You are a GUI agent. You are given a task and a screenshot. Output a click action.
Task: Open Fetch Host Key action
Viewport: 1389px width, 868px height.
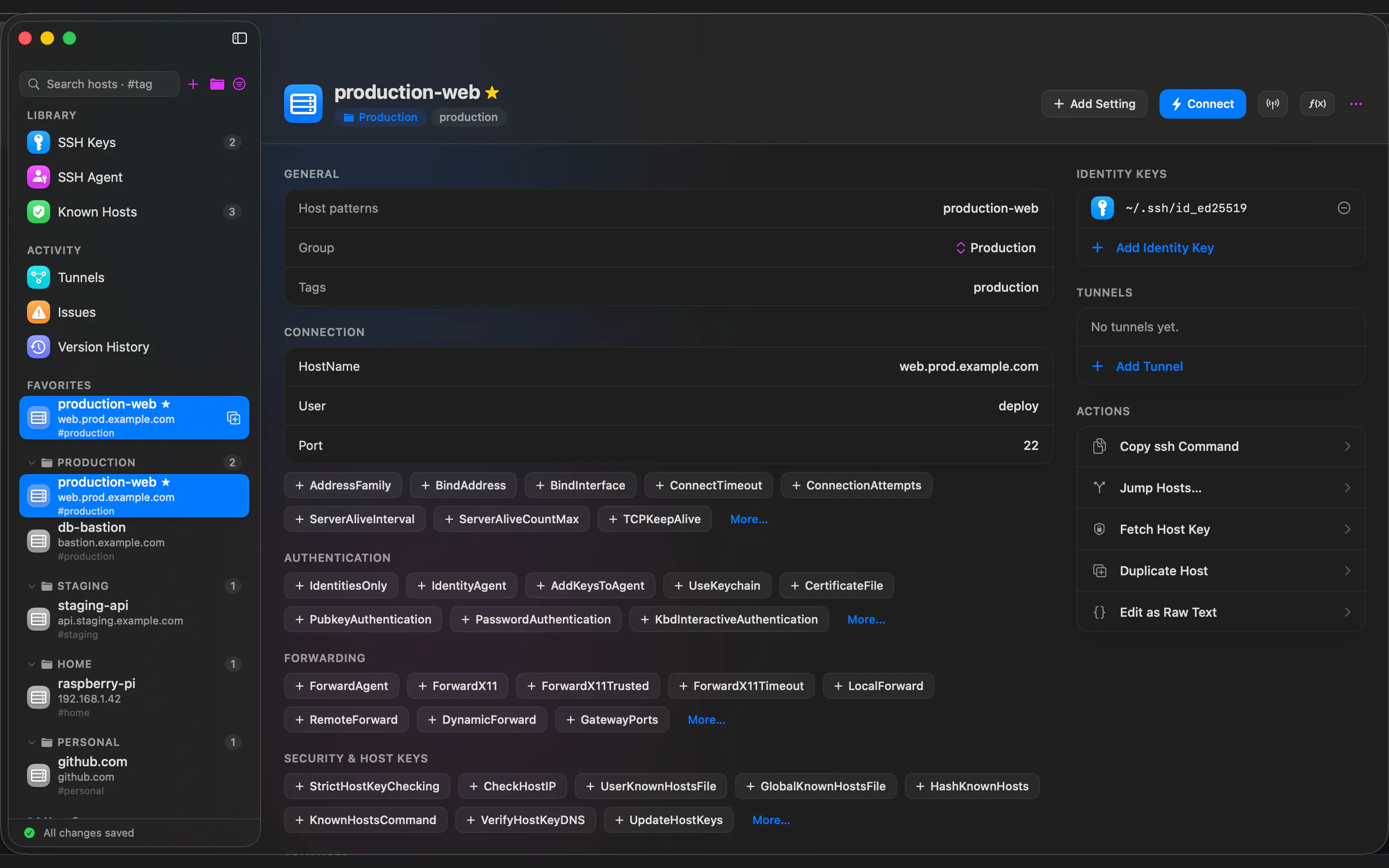(1221, 529)
